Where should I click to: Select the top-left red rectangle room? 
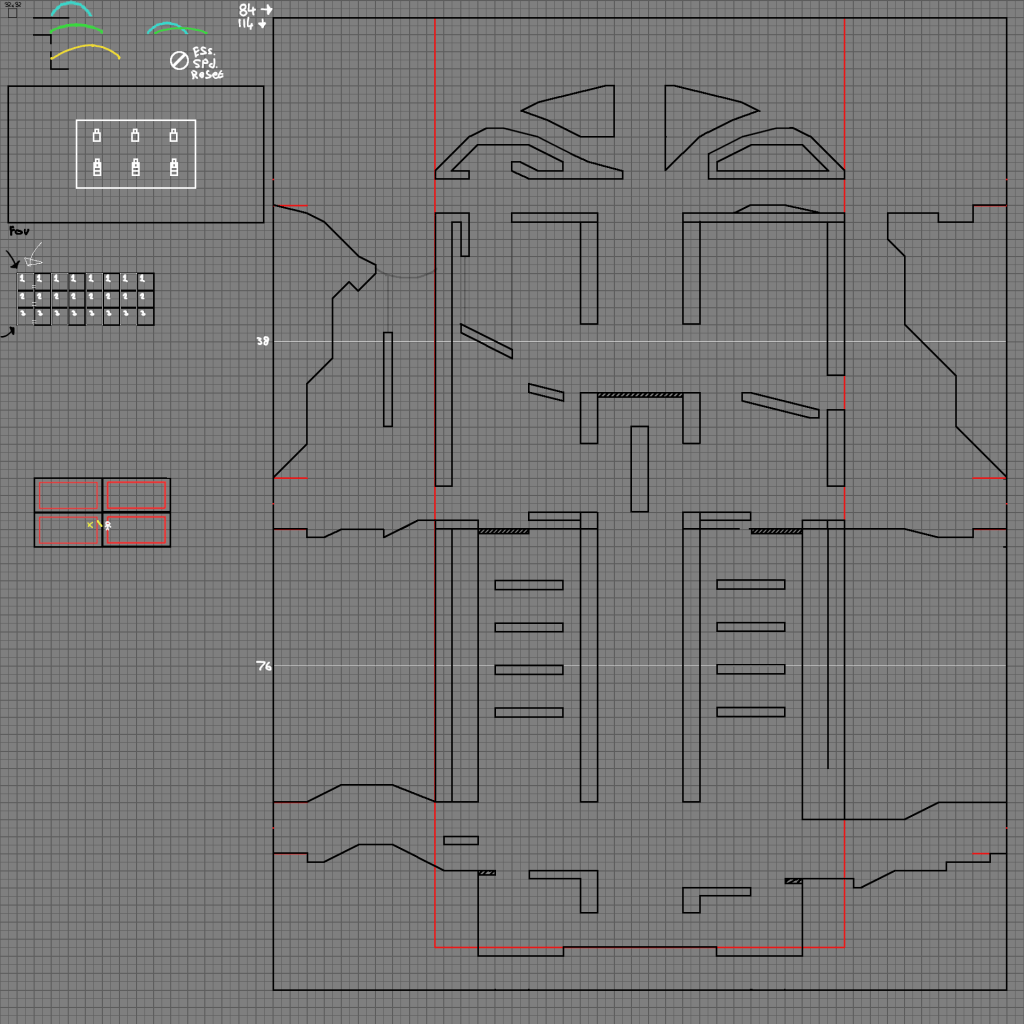(x=69, y=495)
